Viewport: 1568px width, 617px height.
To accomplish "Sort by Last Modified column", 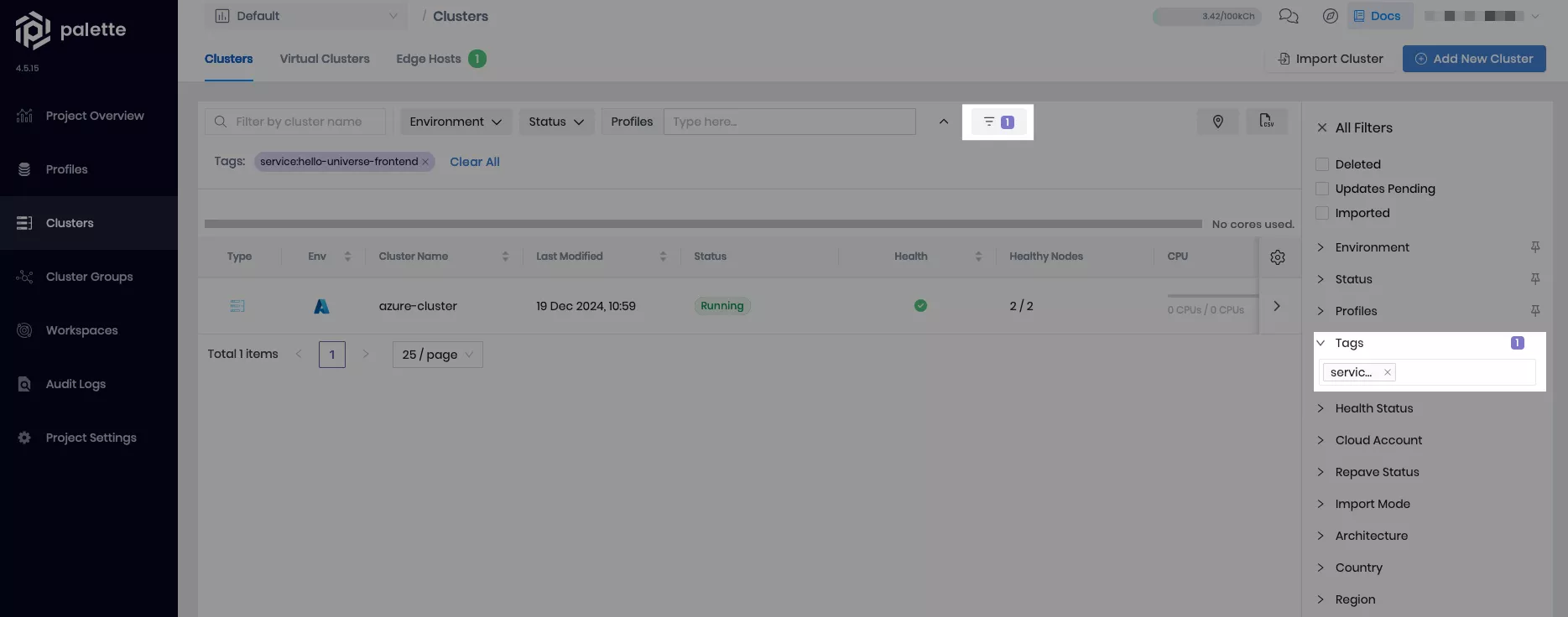I will click(663, 257).
